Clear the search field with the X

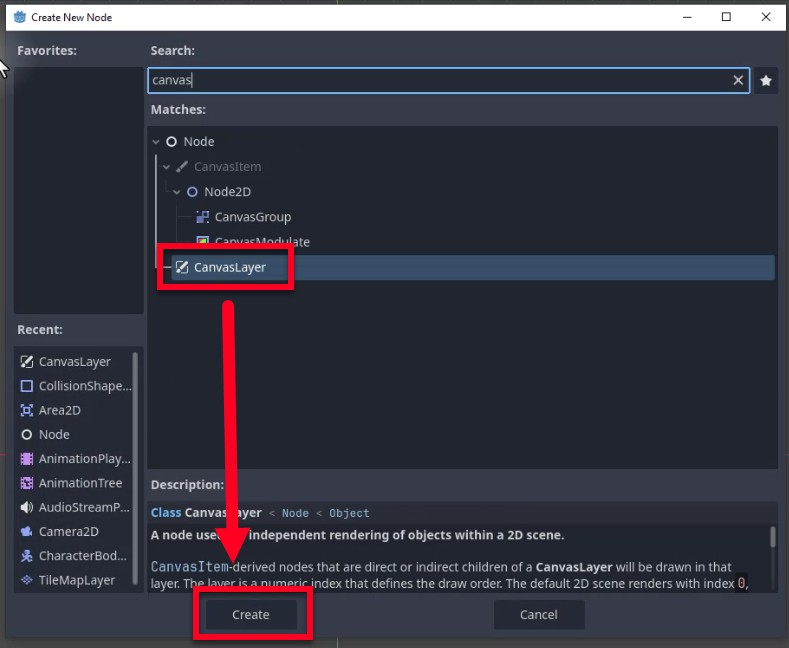click(x=738, y=80)
